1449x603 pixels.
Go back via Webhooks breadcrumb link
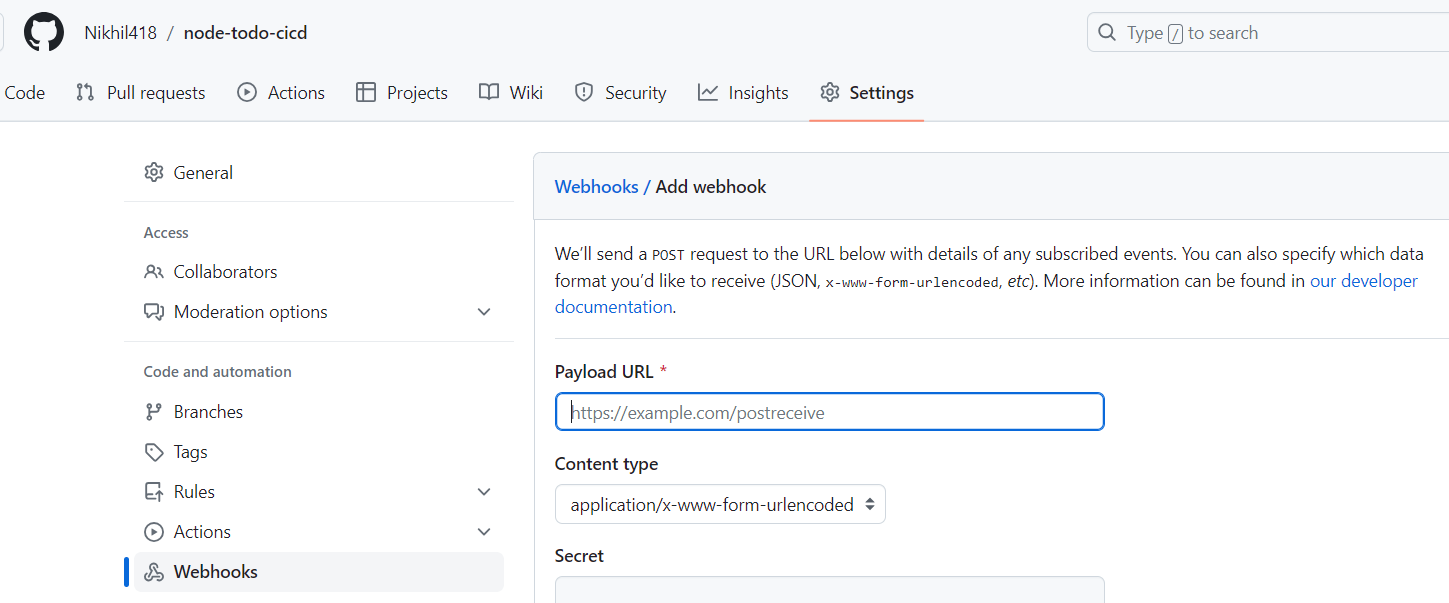tap(596, 187)
